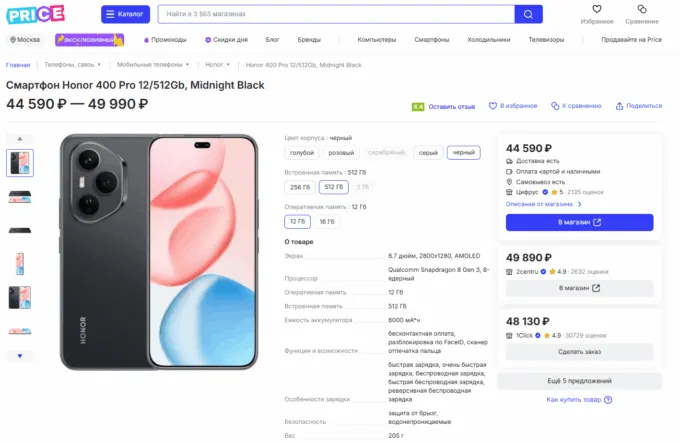The image size is (680, 444).
Task: Choose 256 ГБ built-in storage option
Action: [x=299, y=187]
